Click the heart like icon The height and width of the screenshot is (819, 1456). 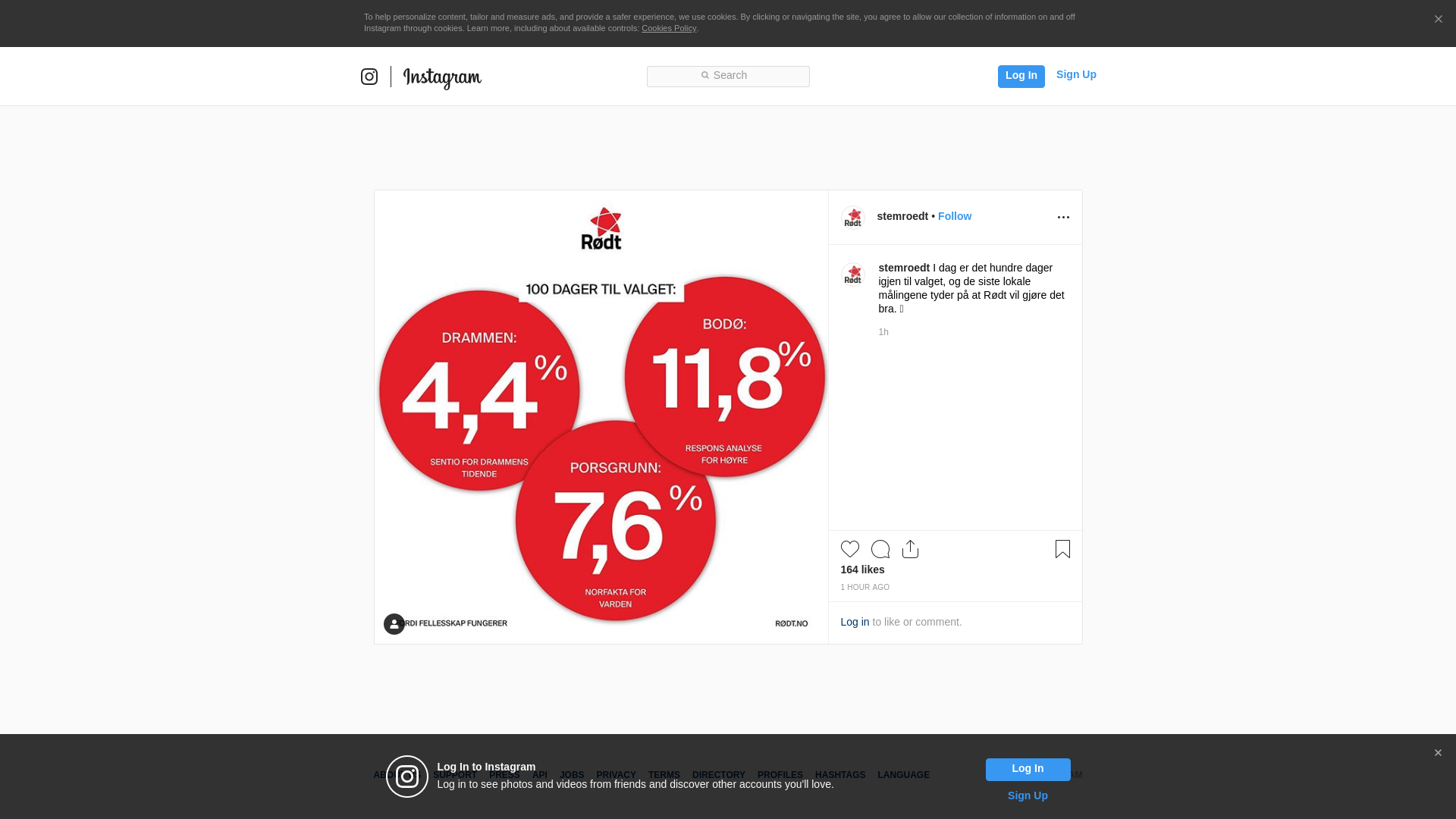pyautogui.click(x=849, y=549)
